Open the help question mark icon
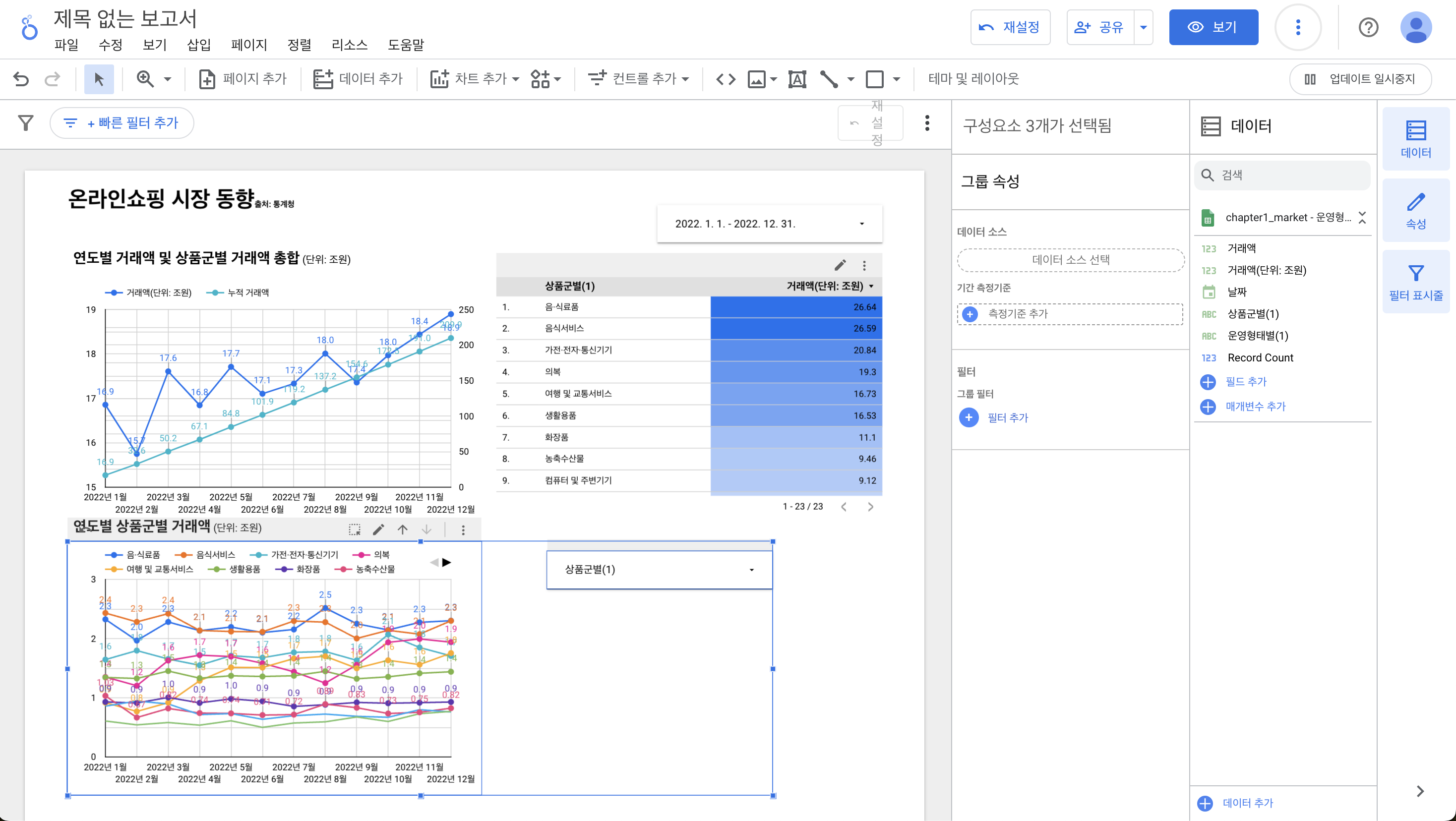 click(x=1368, y=27)
